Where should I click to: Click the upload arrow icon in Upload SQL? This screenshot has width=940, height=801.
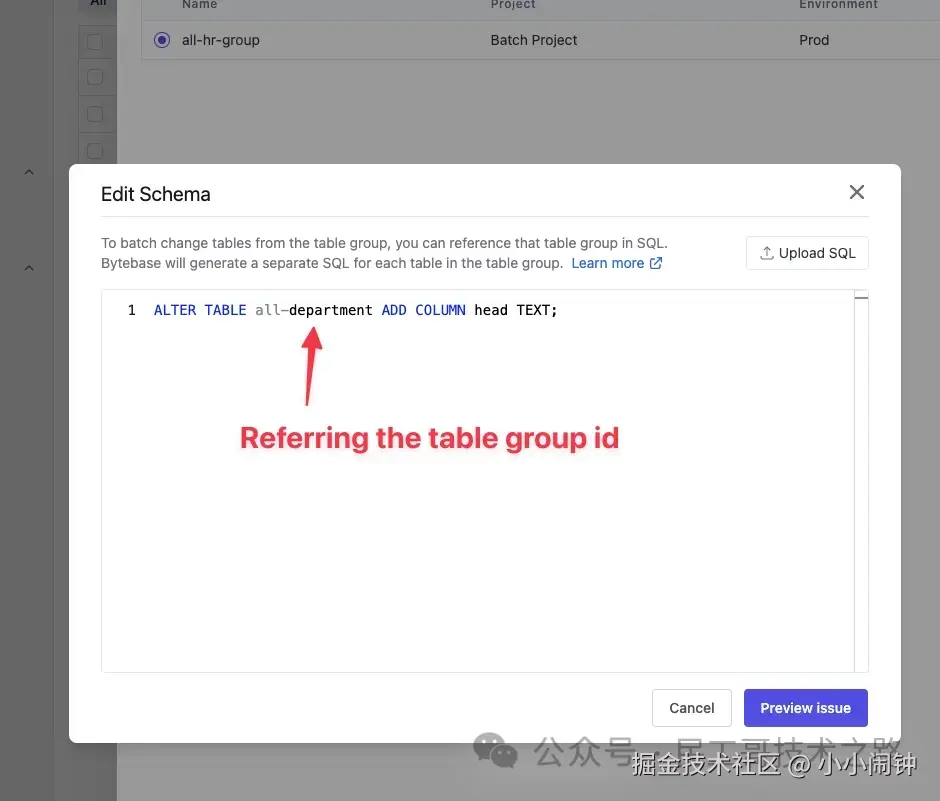coord(767,253)
